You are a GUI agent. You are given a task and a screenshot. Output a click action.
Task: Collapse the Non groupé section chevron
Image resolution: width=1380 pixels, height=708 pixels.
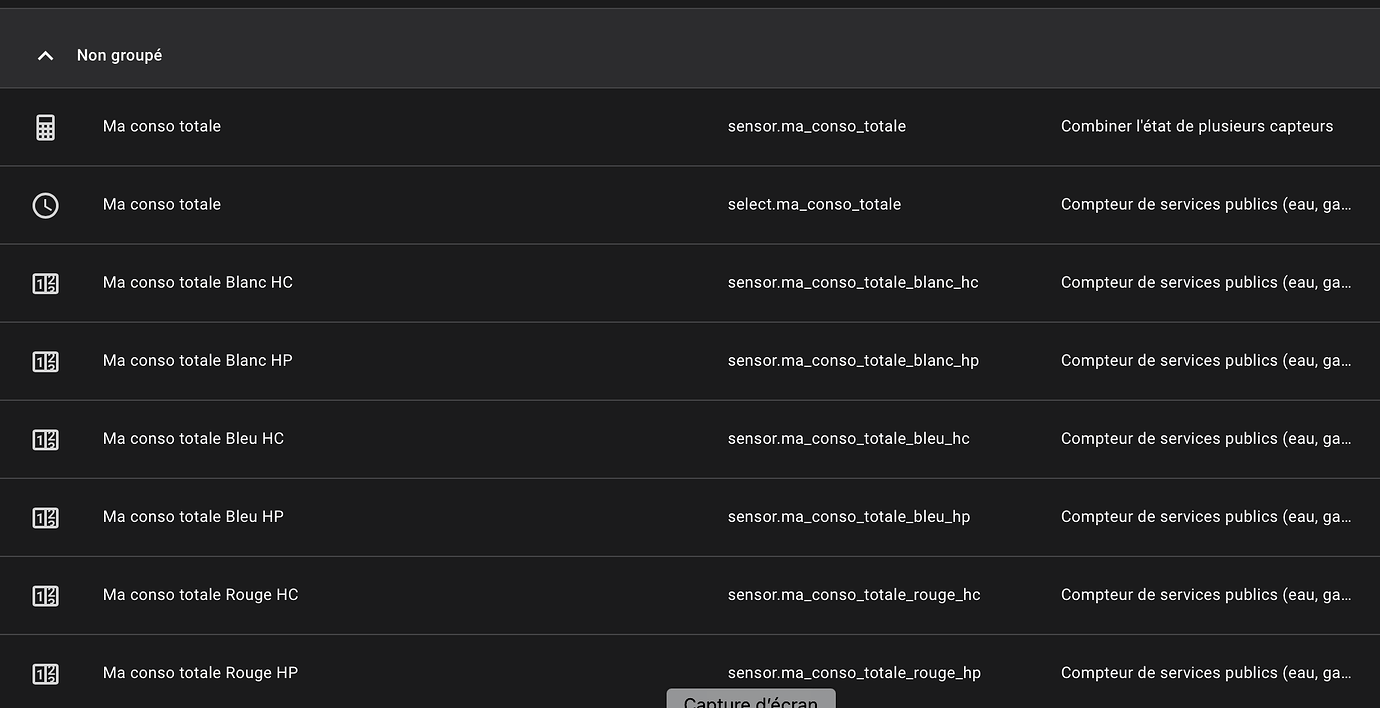coord(45,56)
